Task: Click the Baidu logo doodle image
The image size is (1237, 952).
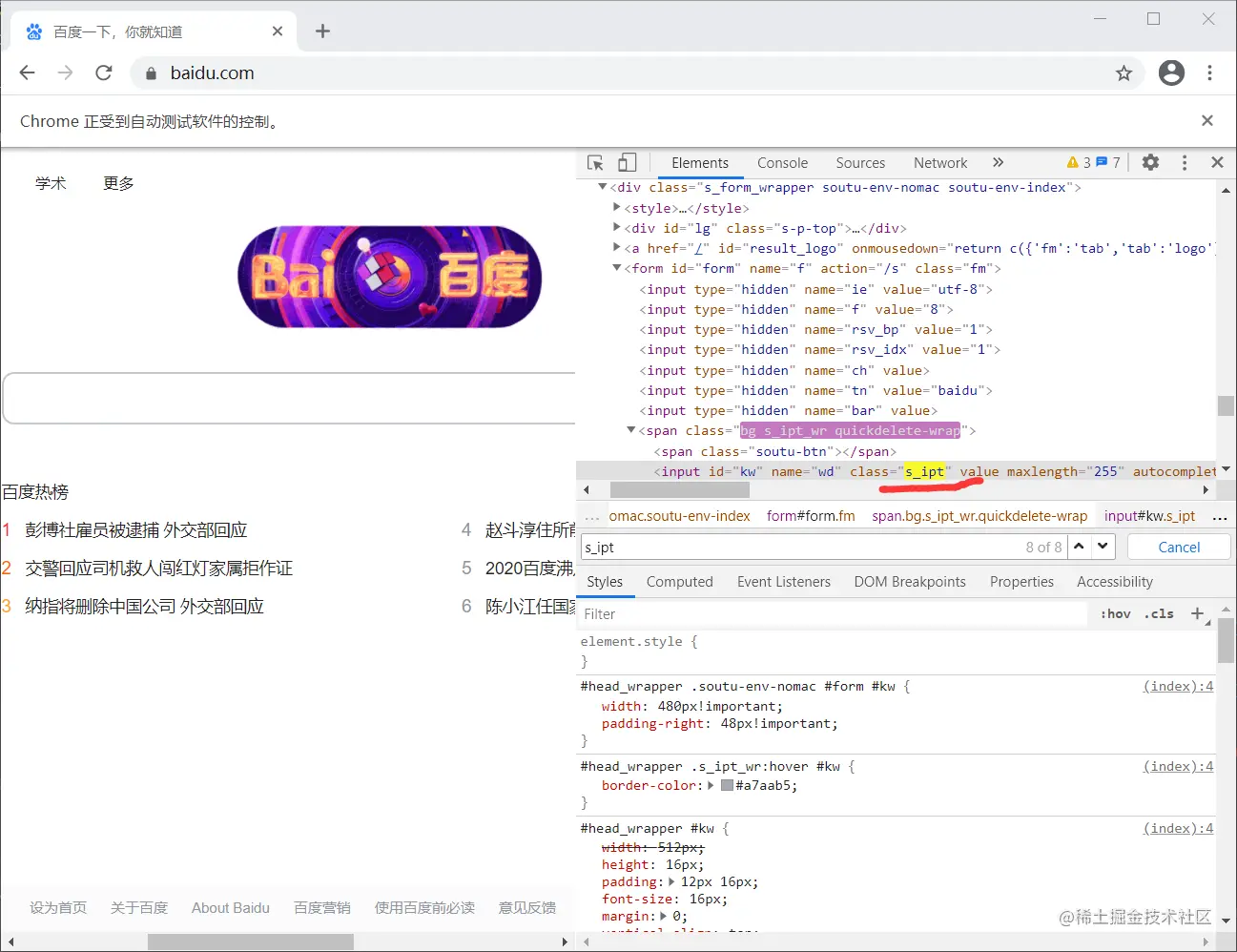Action: click(x=390, y=278)
